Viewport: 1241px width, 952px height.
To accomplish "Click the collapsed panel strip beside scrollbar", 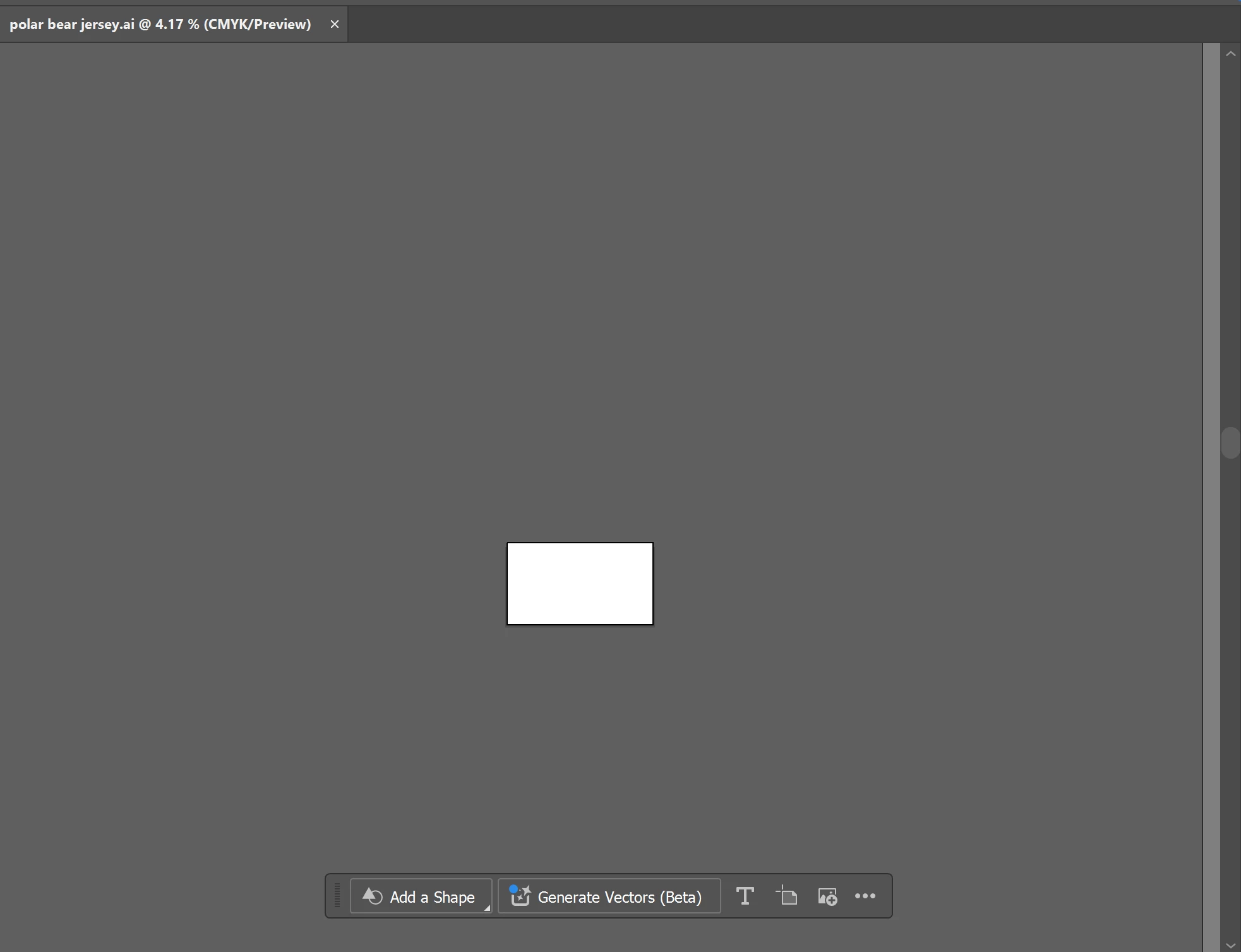I will click(1211, 442).
